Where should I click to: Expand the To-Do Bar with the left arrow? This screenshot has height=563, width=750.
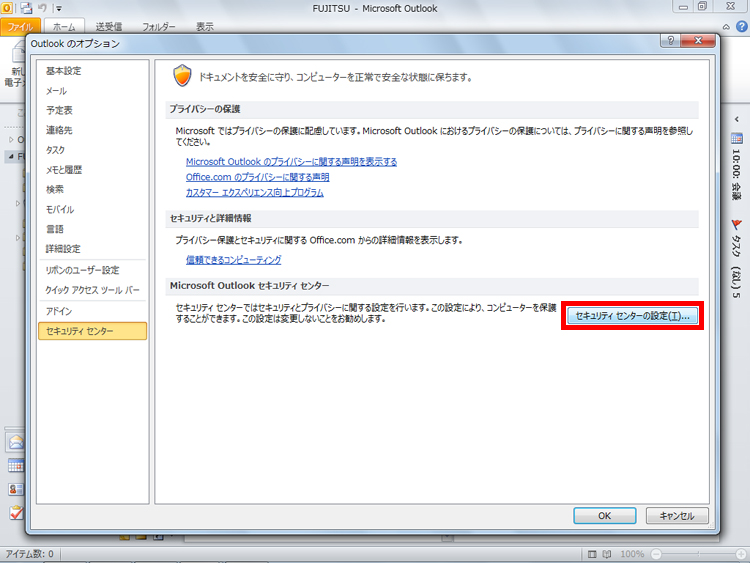pos(737,119)
